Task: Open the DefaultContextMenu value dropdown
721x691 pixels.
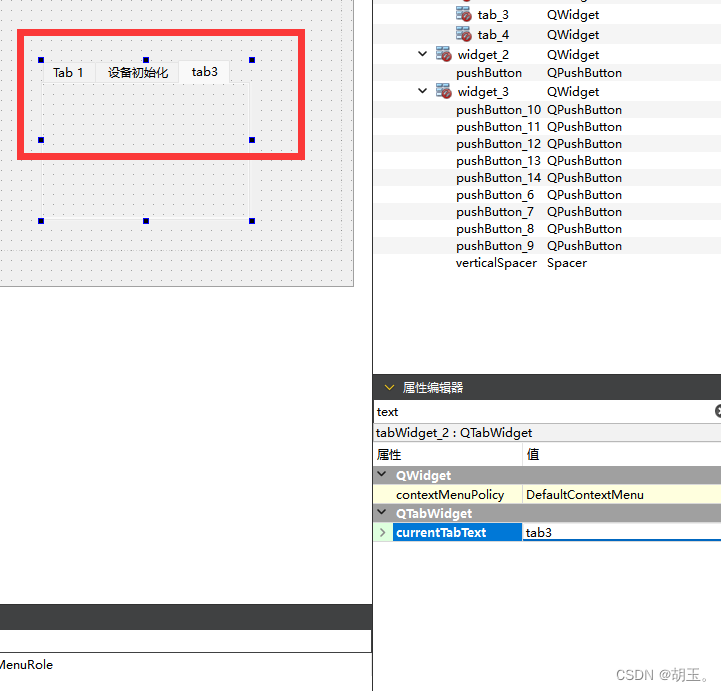Action: click(x=621, y=495)
